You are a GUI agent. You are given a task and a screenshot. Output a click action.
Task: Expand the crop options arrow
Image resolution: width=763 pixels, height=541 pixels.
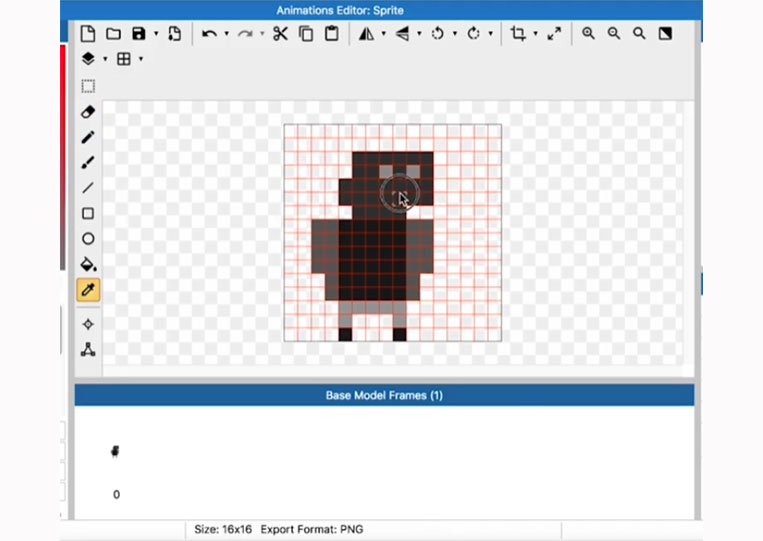[x=535, y=34]
